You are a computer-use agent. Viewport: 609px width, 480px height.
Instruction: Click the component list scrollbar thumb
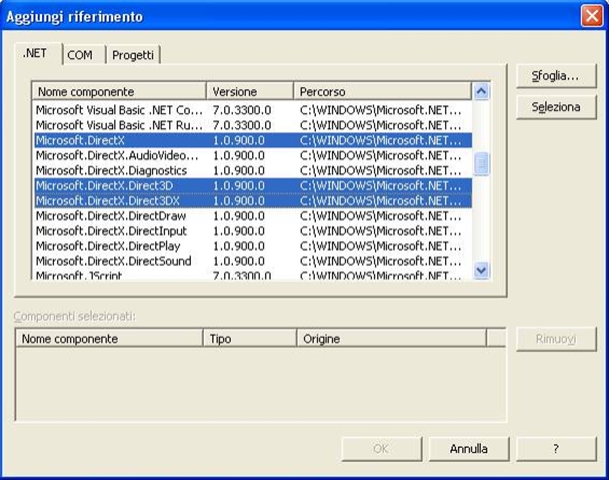click(481, 163)
